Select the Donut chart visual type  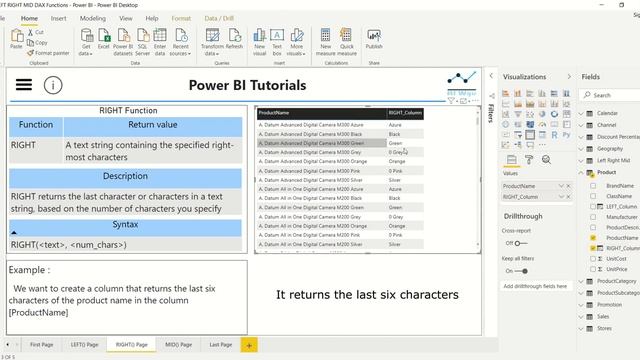pos(554,114)
